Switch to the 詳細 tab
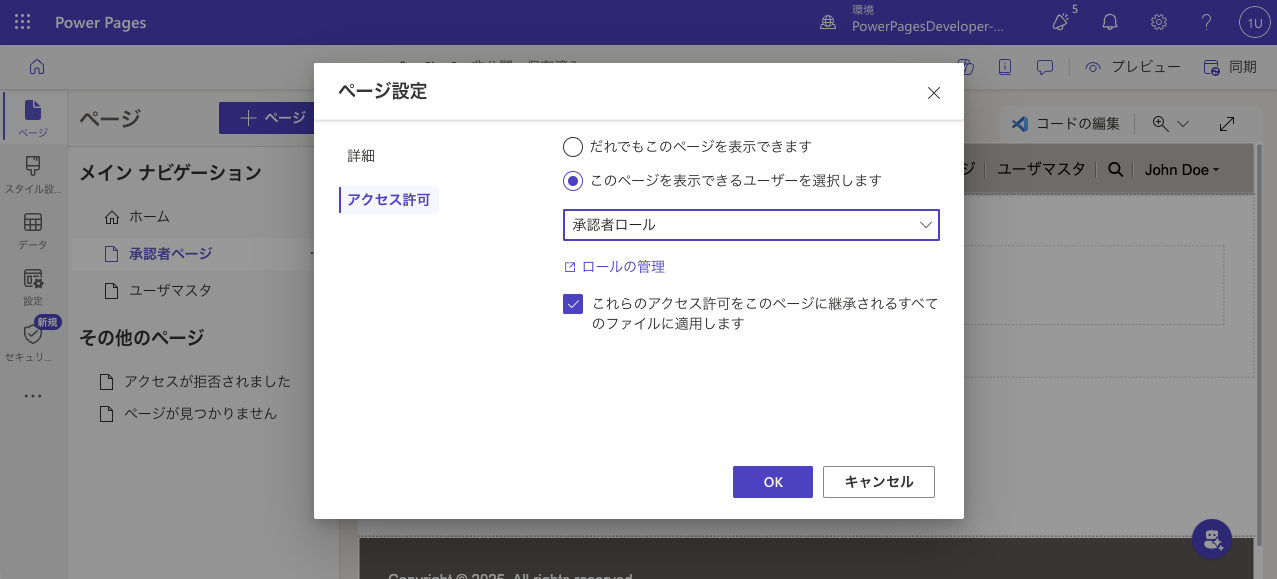1277x579 pixels. pos(361,156)
